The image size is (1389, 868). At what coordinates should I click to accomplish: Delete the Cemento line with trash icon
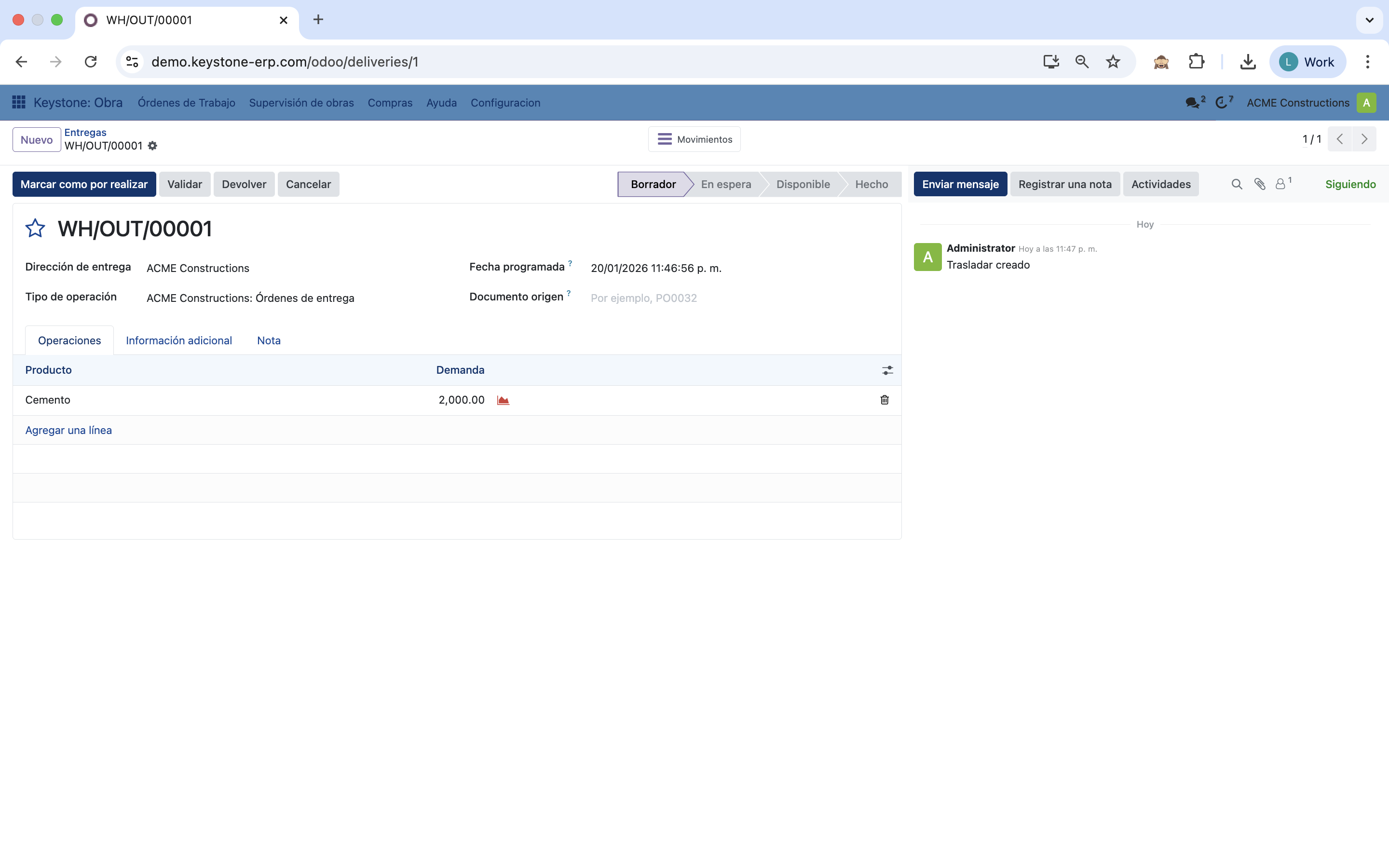[885, 400]
